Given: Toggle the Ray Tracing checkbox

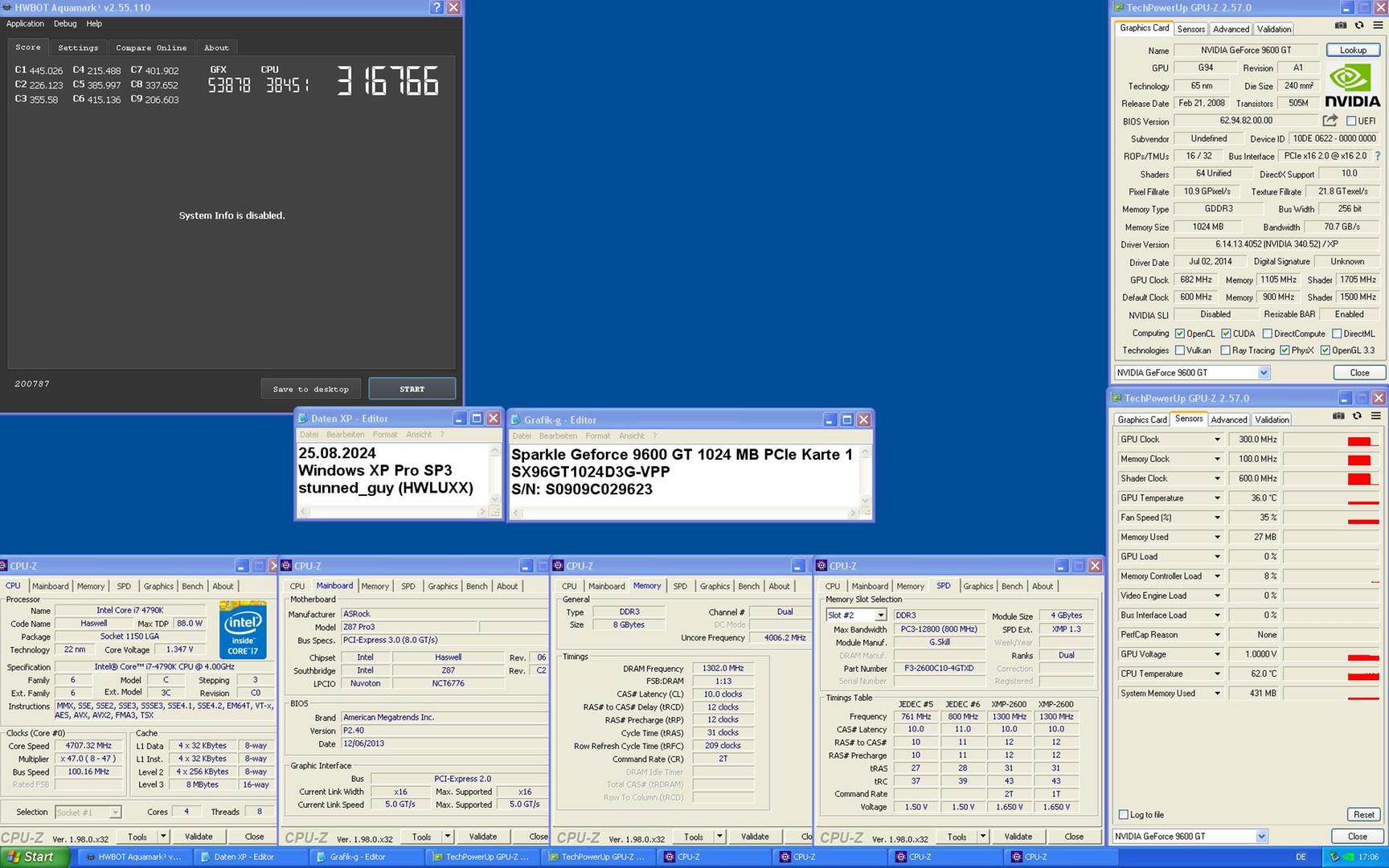Looking at the screenshot, I should 1225,350.
